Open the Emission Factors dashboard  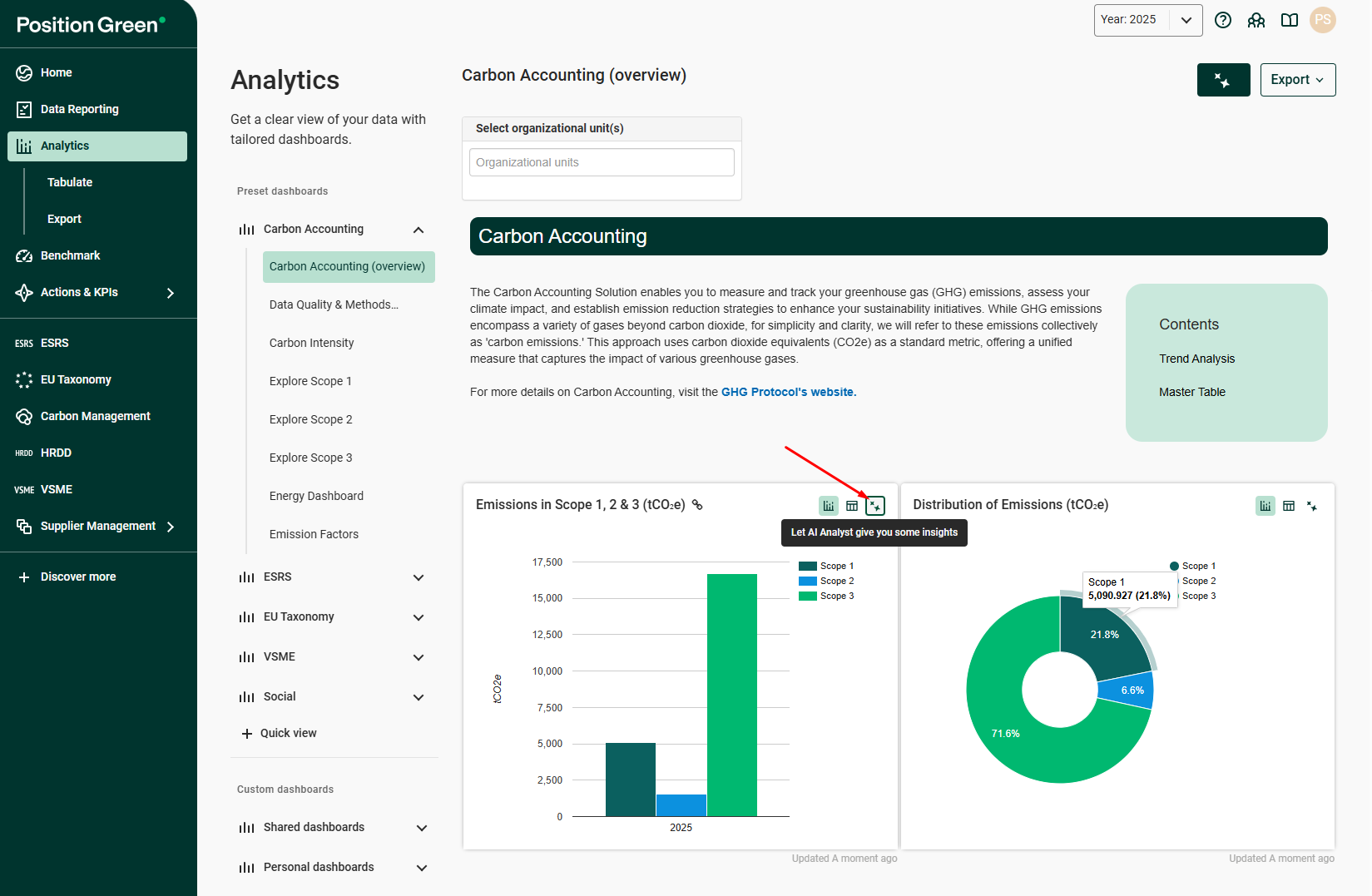tap(314, 534)
